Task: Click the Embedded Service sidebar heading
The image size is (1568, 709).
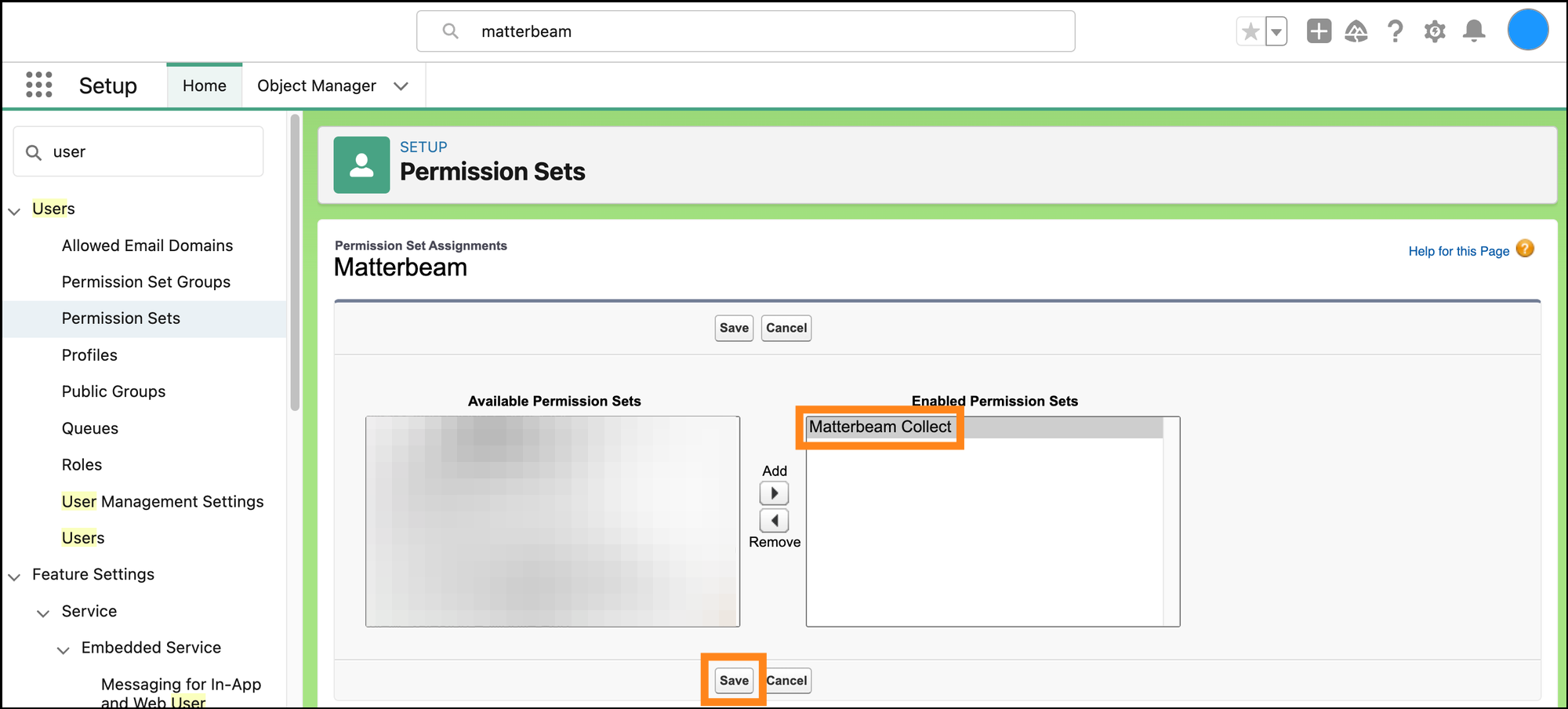Action: click(x=151, y=647)
